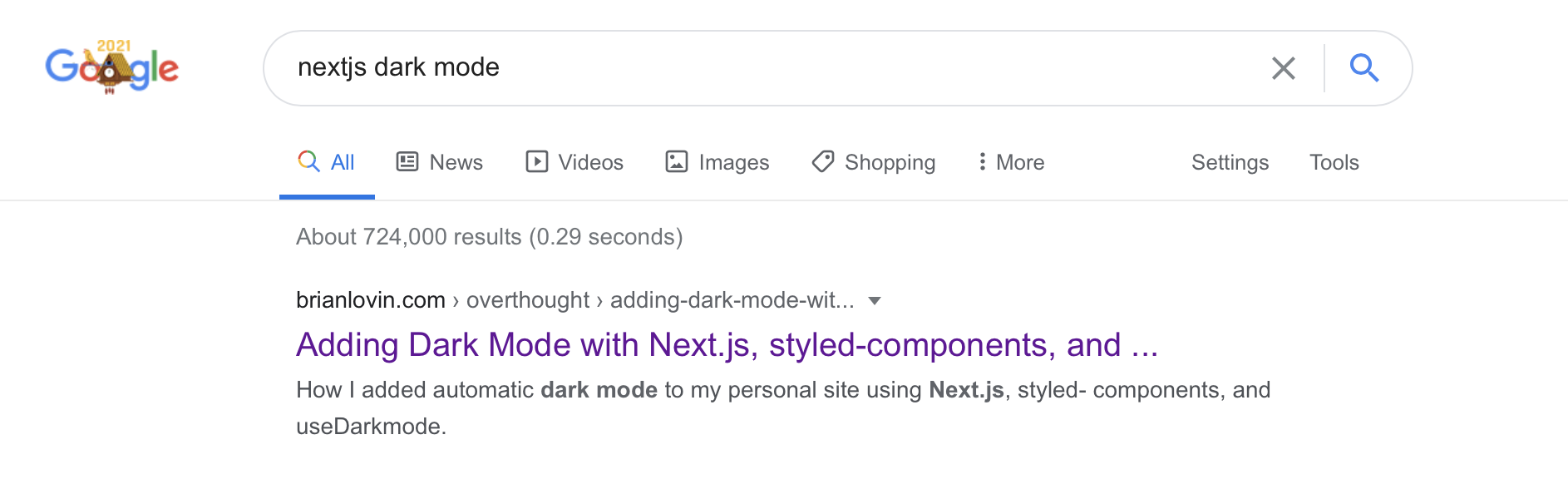
Task: Click the Google 2021 doodle logo
Action: click(x=111, y=67)
